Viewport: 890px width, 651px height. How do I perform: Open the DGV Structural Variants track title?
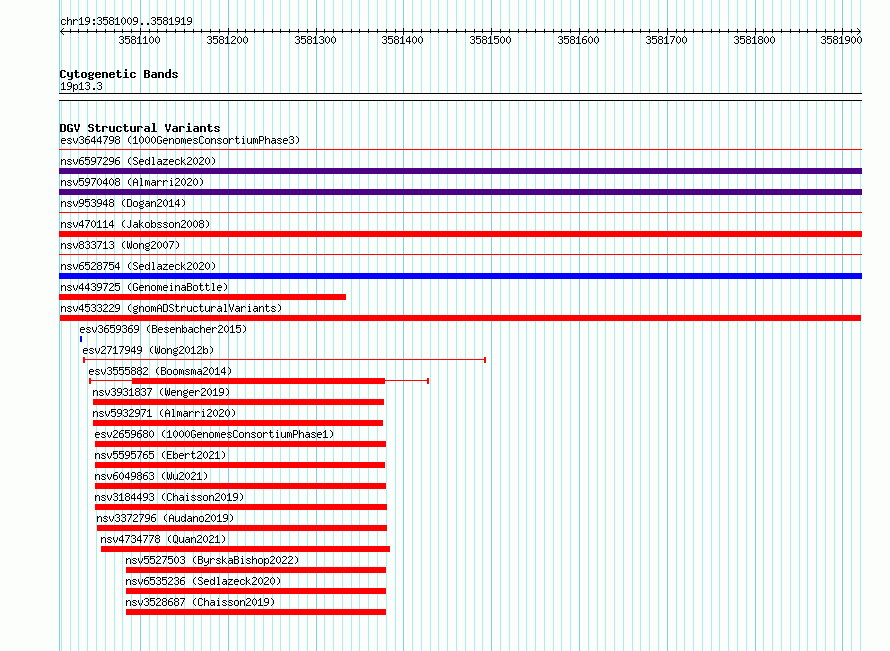click(140, 128)
